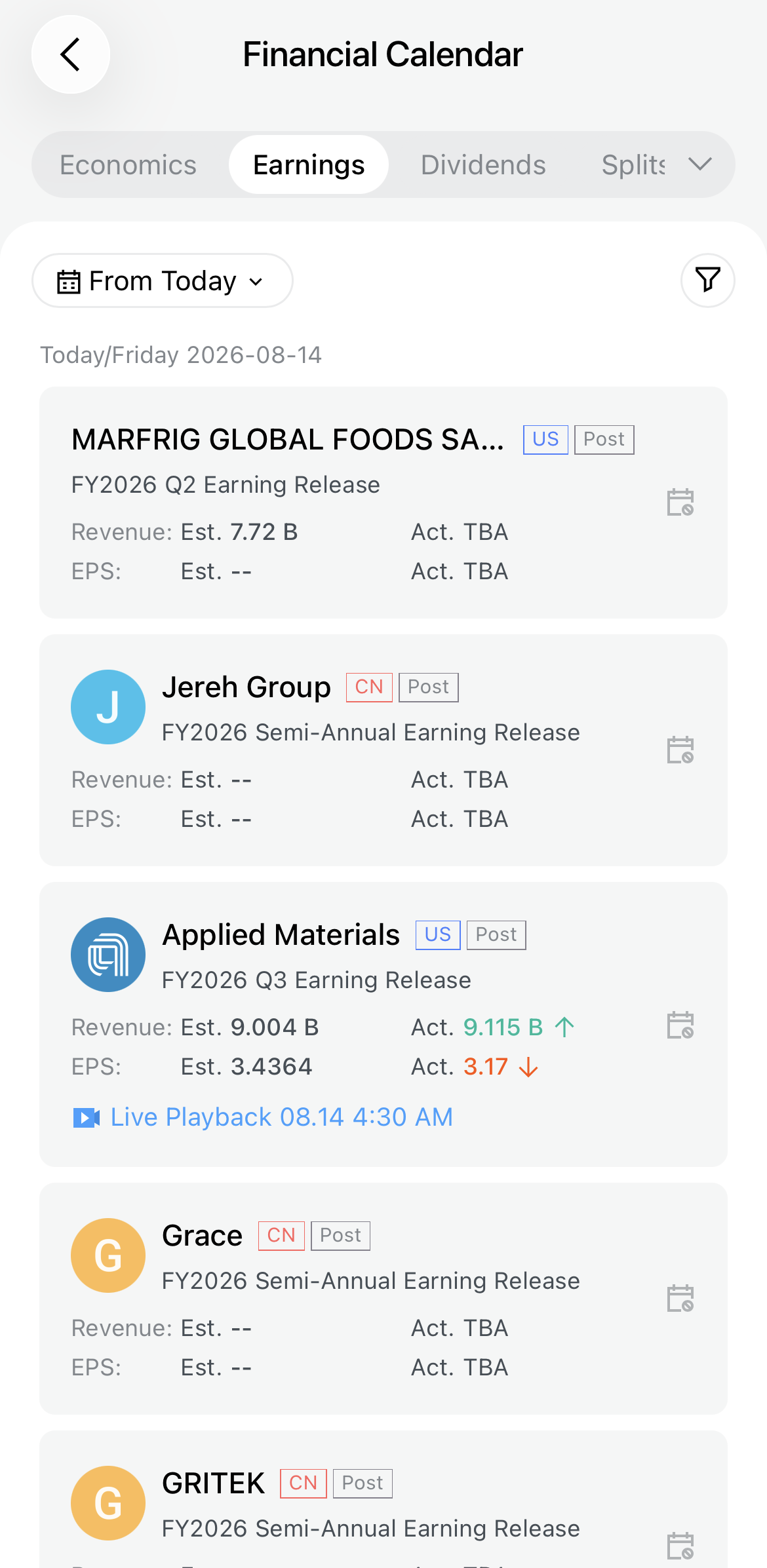The width and height of the screenshot is (767, 1568).
Task: Tap the Financial Calendar title
Action: click(x=383, y=54)
